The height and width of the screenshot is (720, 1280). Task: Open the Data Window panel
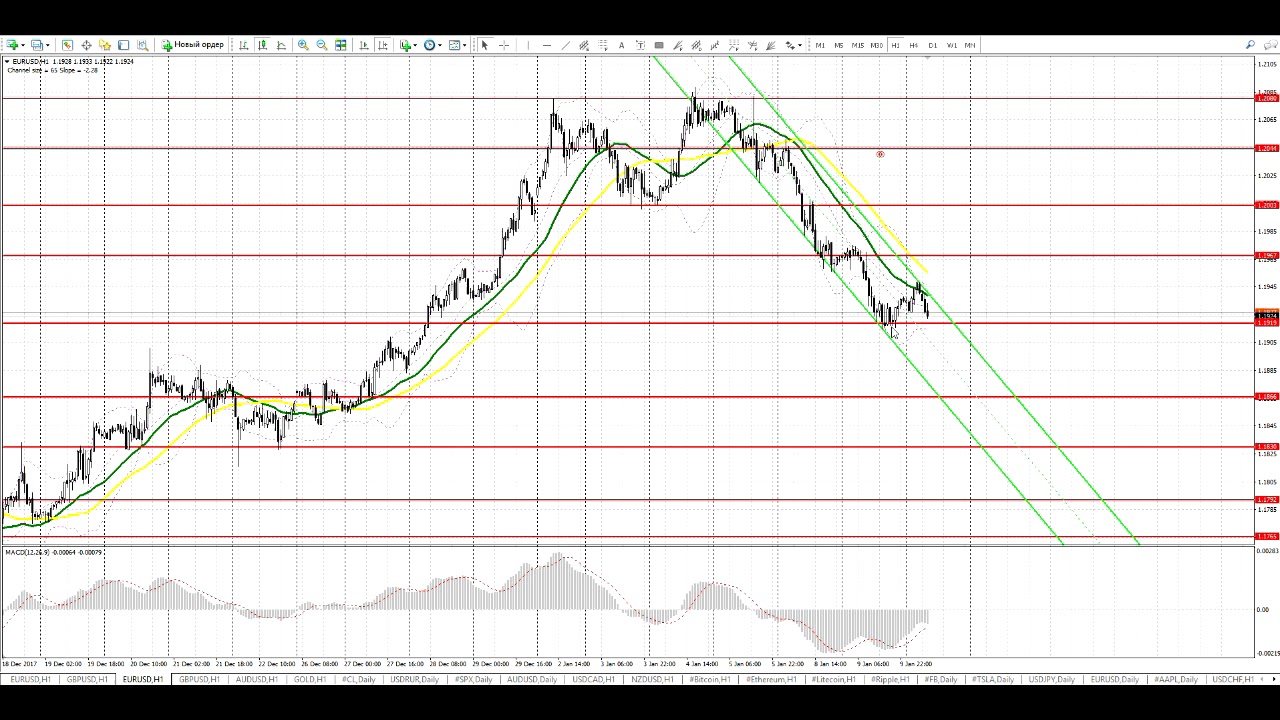(x=86, y=45)
